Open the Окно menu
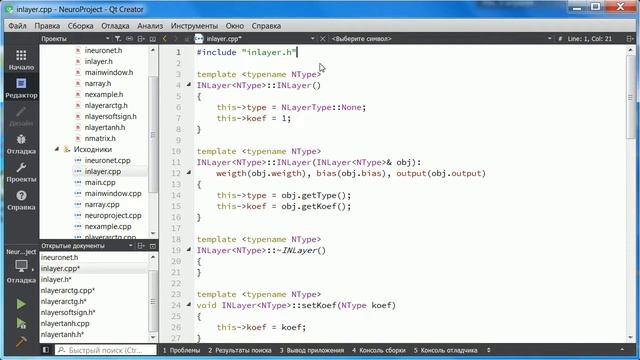Screen dimensions: 640x360 (235, 26)
